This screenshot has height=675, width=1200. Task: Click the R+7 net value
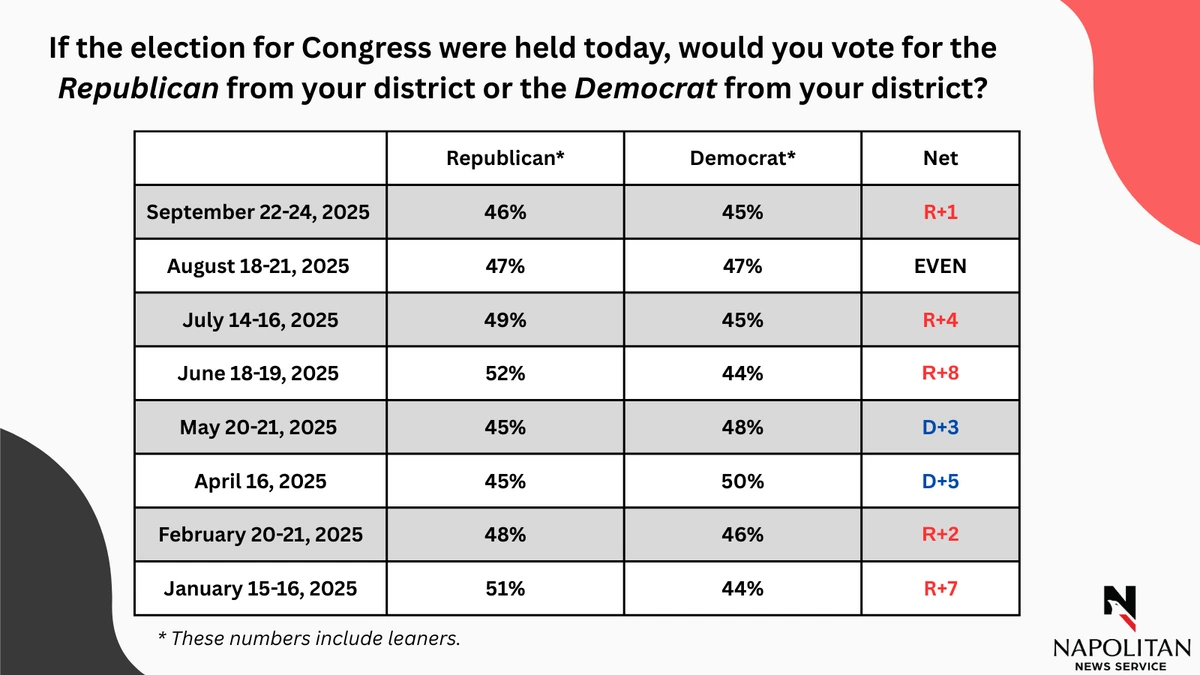[941, 589]
